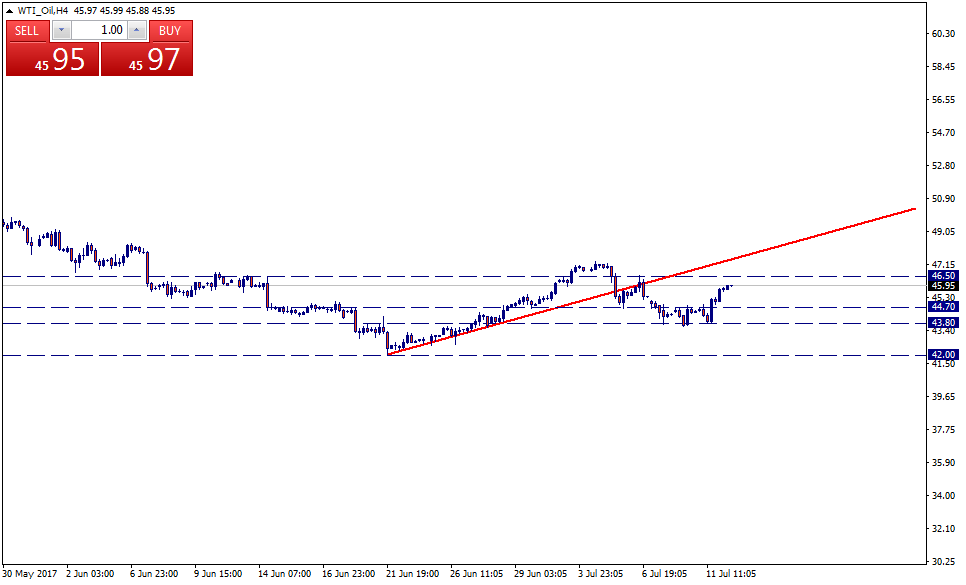
Task: Decrease lot volume with down arrow
Action: point(61,31)
